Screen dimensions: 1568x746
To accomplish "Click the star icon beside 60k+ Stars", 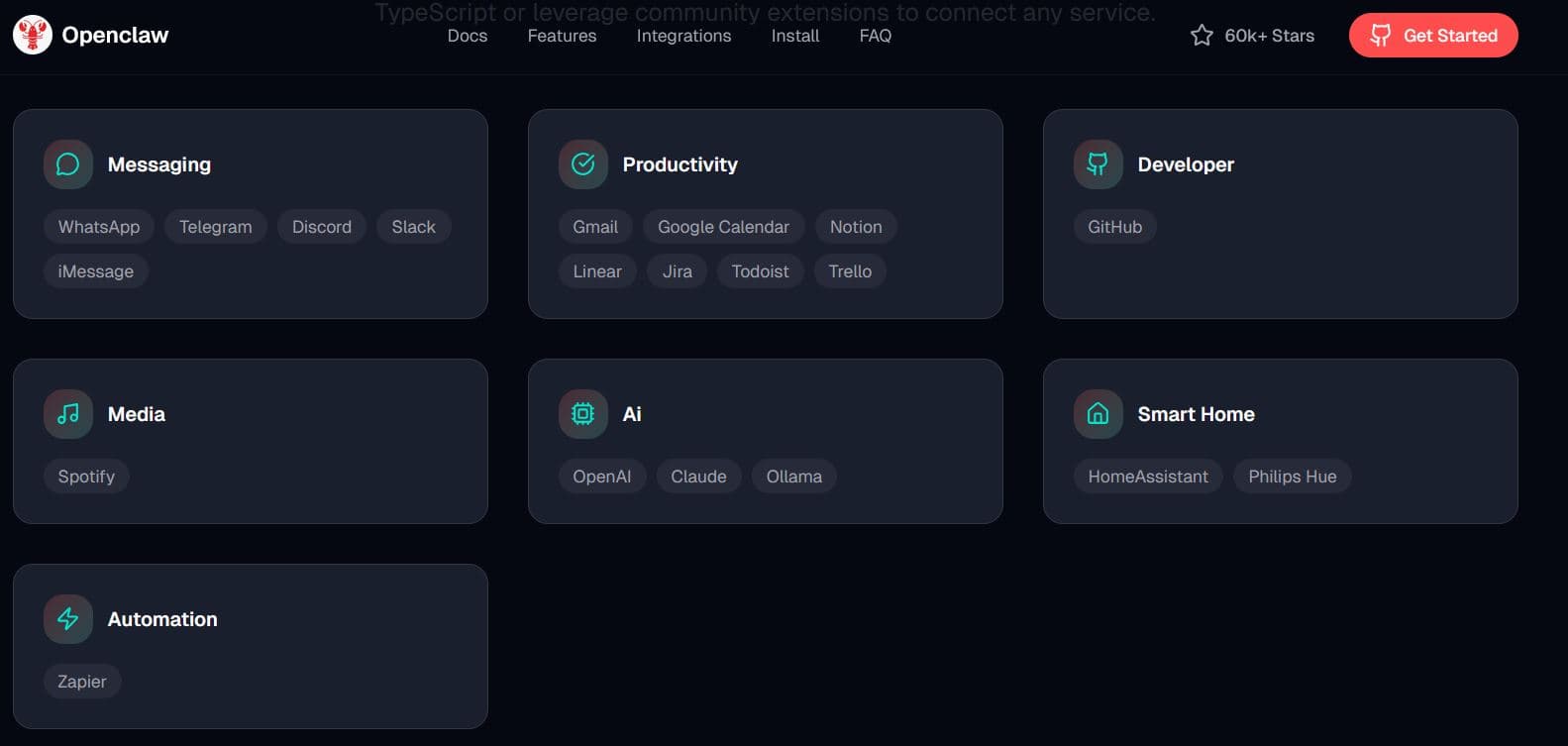I will coord(1202,36).
